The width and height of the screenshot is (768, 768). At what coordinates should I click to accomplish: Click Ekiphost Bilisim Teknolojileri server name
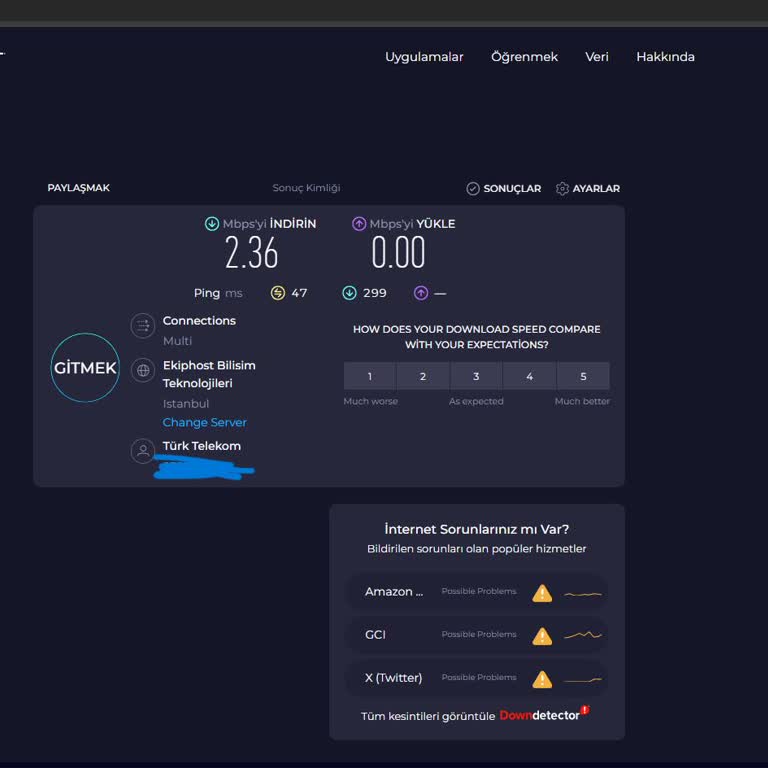[x=209, y=374]
